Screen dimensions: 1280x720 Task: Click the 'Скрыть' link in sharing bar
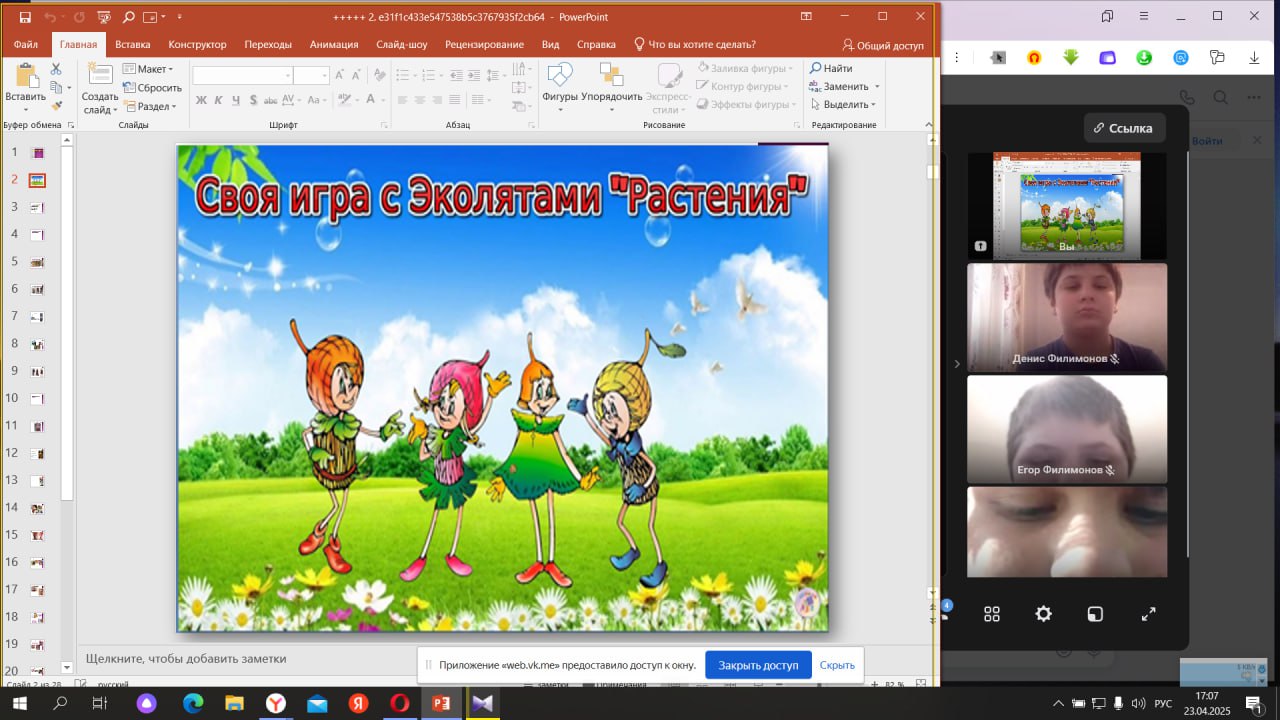point(837,665)
